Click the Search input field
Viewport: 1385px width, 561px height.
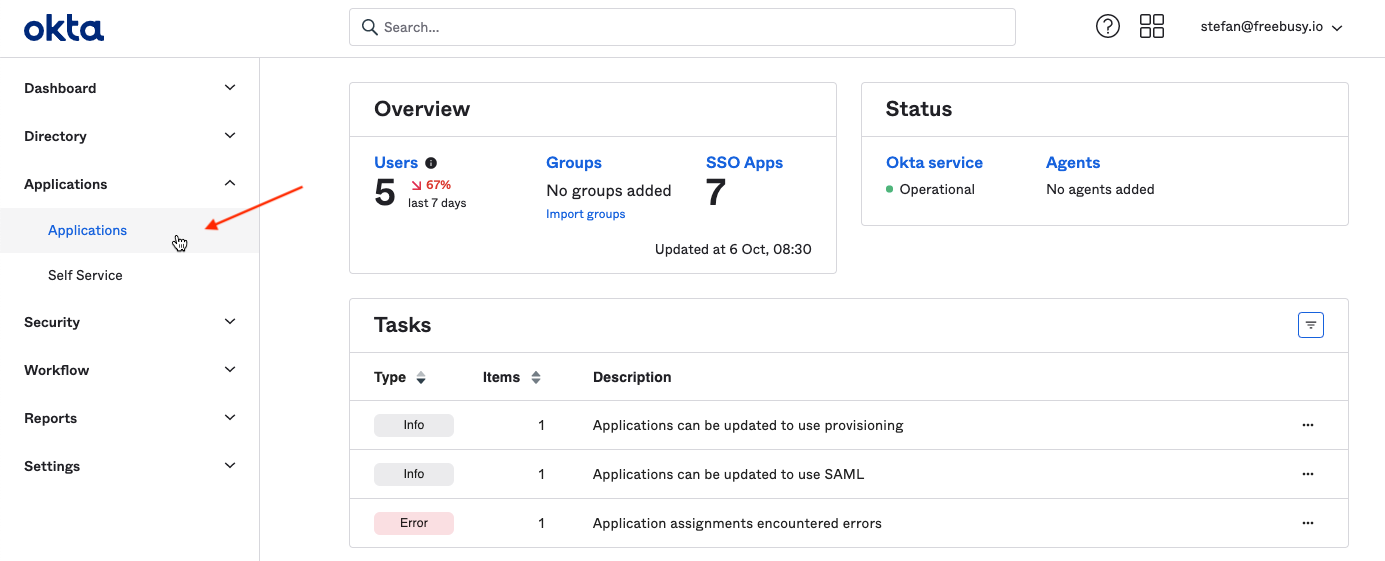click(682, 27)
